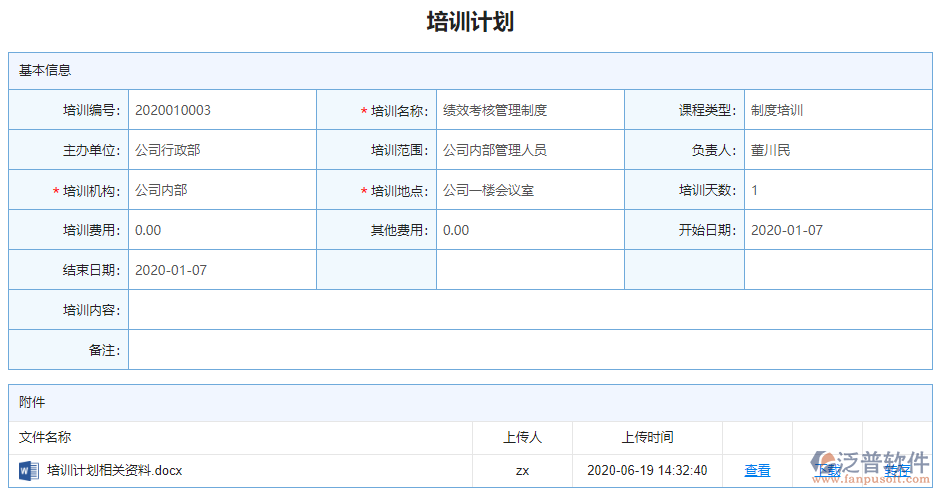
Task: Click the 基本信息 section header
Action: point(470,71)
